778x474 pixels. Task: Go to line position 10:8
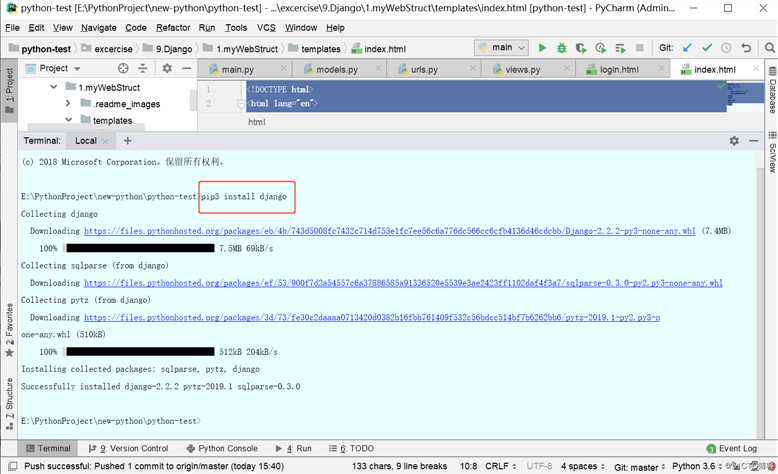(468, 467)
